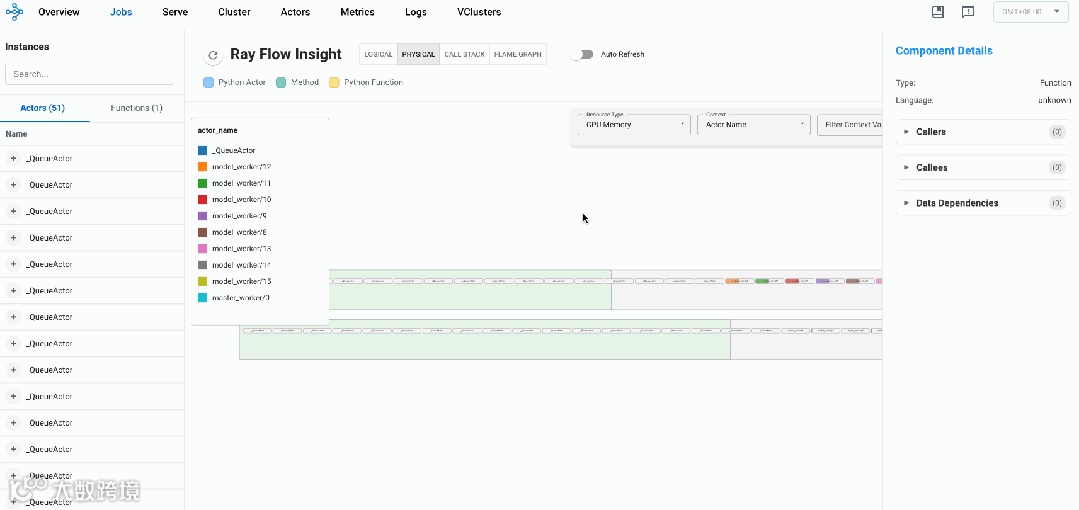The image size is (1079, 510).
Task: Click the Data Dependencies count badge
Action: (x=1057, y=203)
